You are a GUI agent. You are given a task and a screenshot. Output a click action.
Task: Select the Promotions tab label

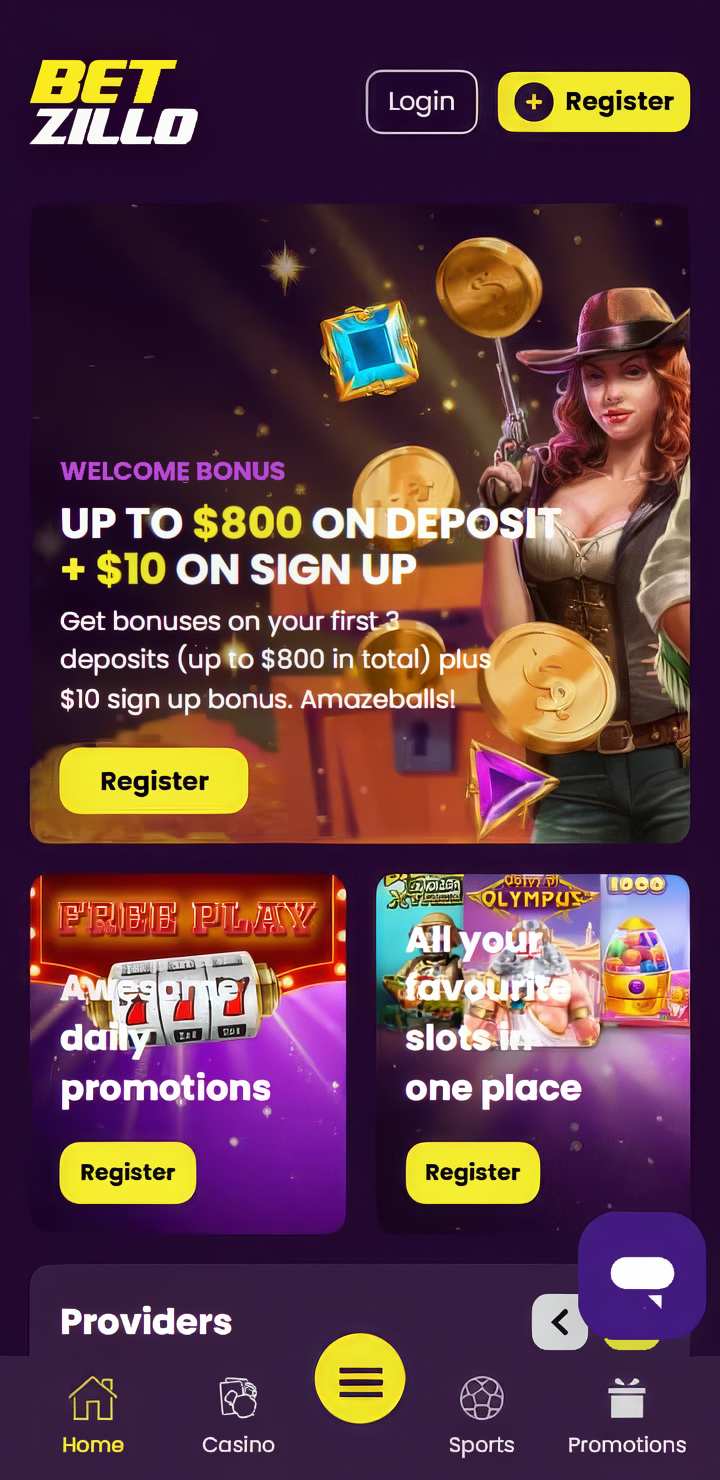coord(627,1445)
